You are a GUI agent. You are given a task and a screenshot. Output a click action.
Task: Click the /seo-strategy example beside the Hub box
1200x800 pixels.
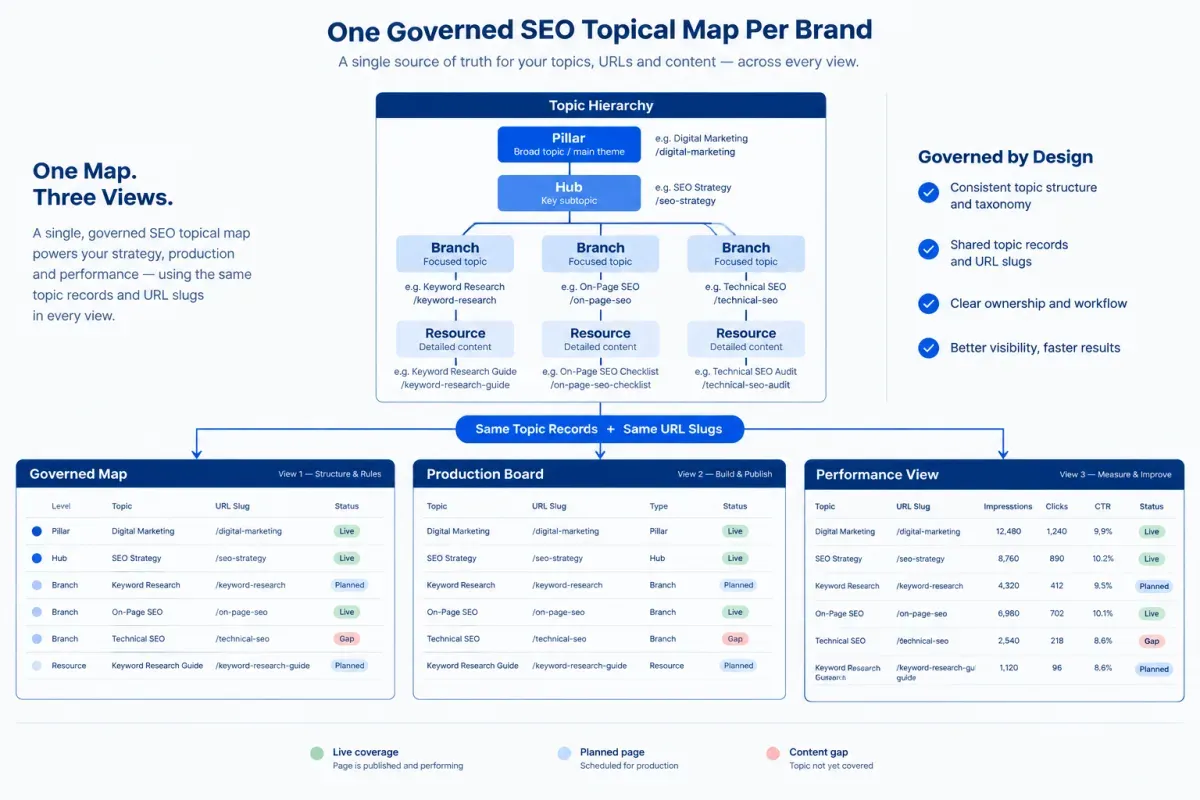pos(685,200)
